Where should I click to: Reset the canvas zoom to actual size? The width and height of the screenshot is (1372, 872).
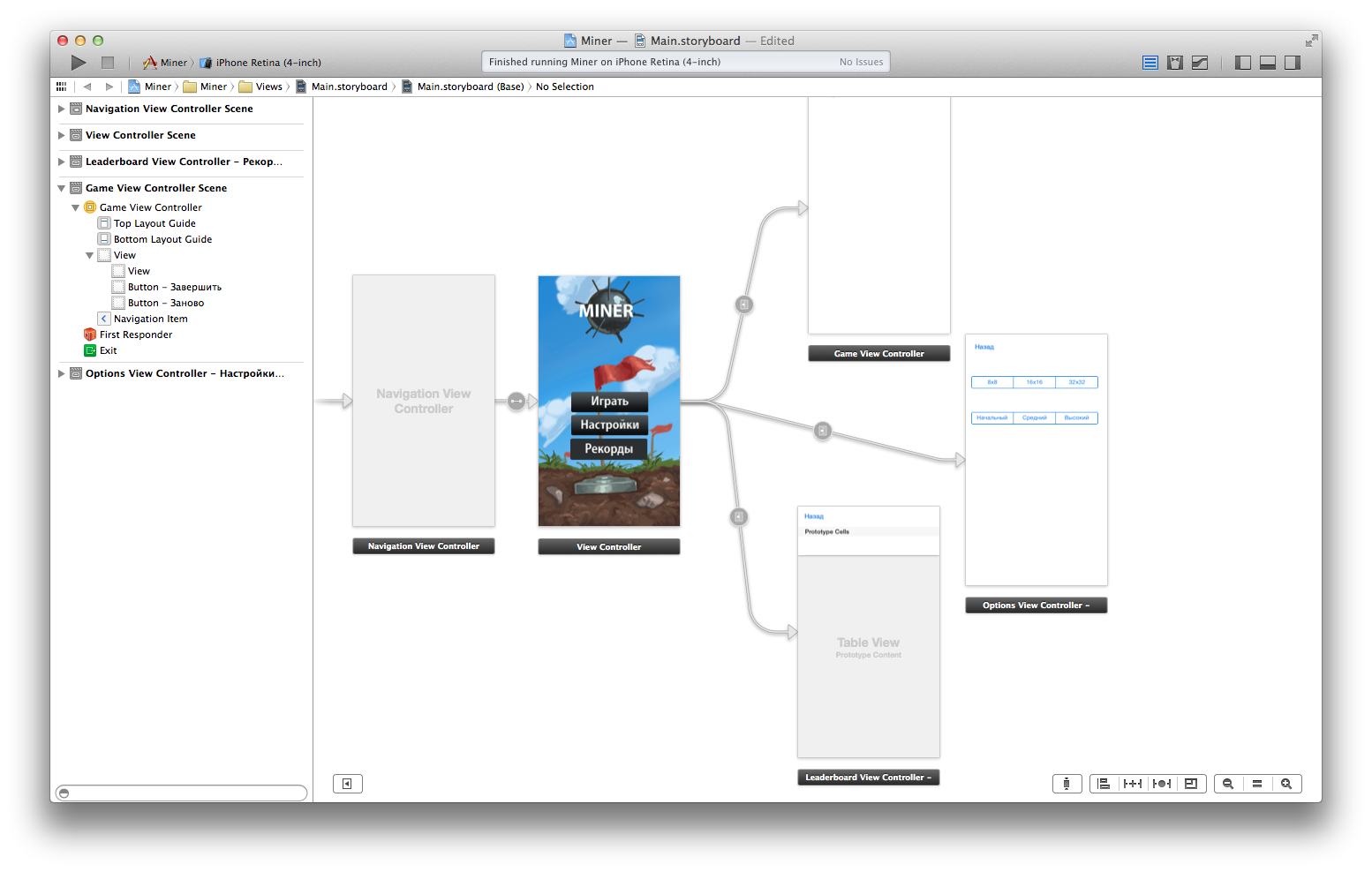click(1257, 784)
